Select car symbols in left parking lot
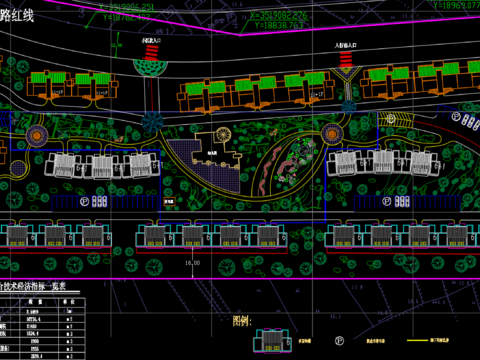Image resolution: width=480 pixels, height=360 pixels. pos(100,202)
